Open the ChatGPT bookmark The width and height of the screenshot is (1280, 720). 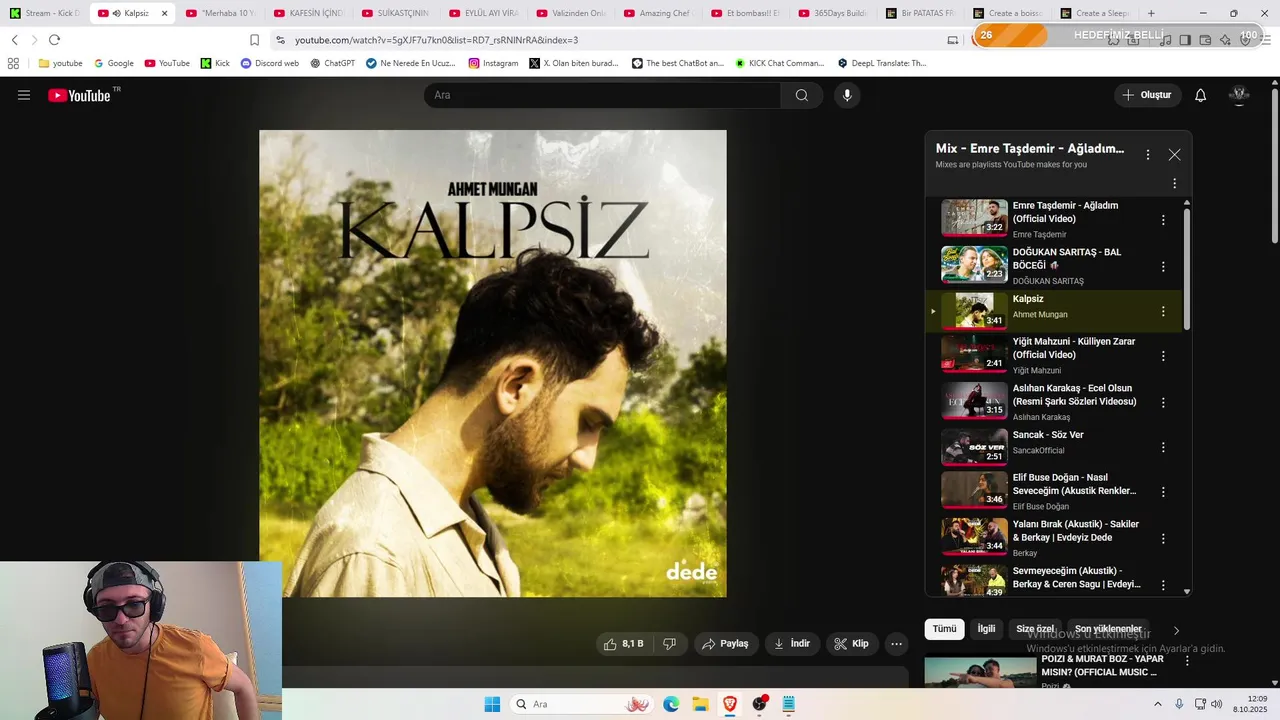333,63
